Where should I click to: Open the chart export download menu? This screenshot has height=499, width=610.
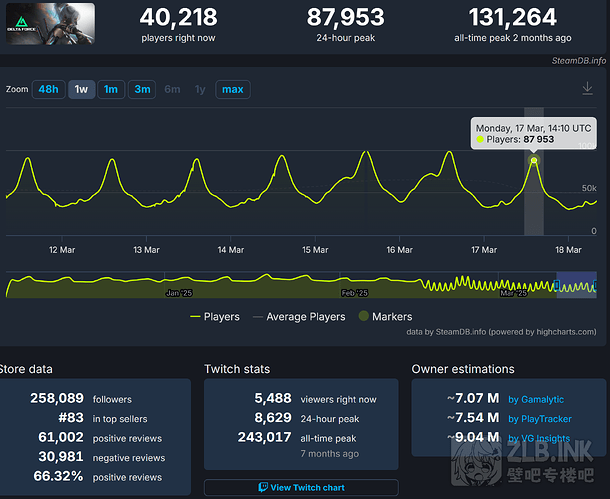pyautogui.click(x=587, y=89)
